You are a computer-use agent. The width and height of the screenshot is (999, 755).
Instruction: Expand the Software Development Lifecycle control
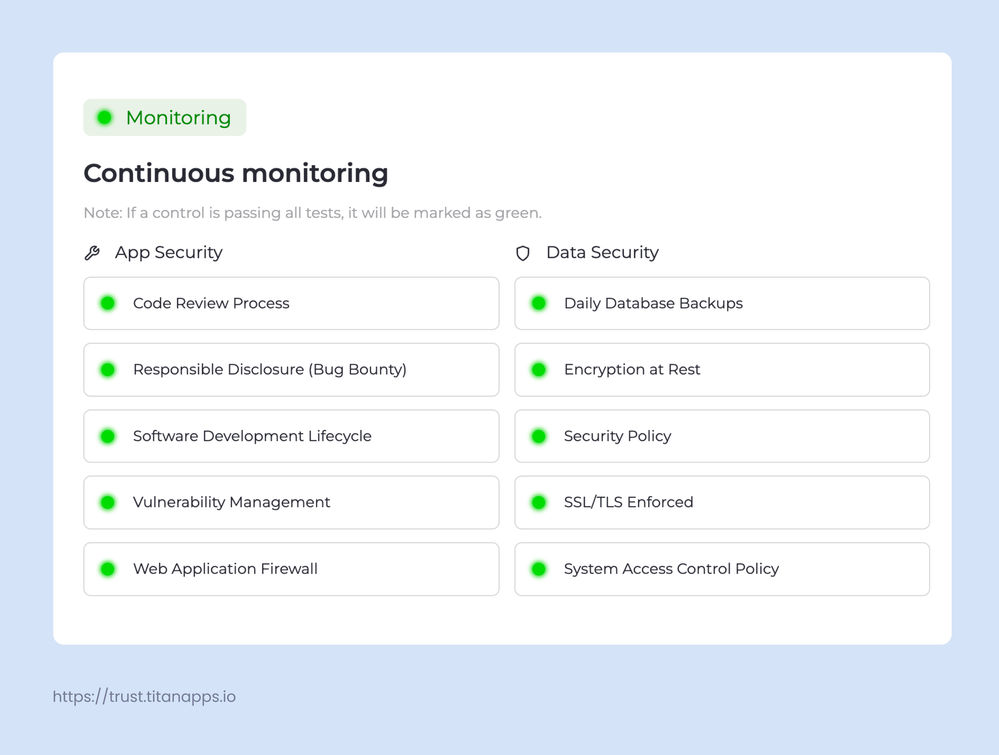pyautogui.click(x=290, y=436)
